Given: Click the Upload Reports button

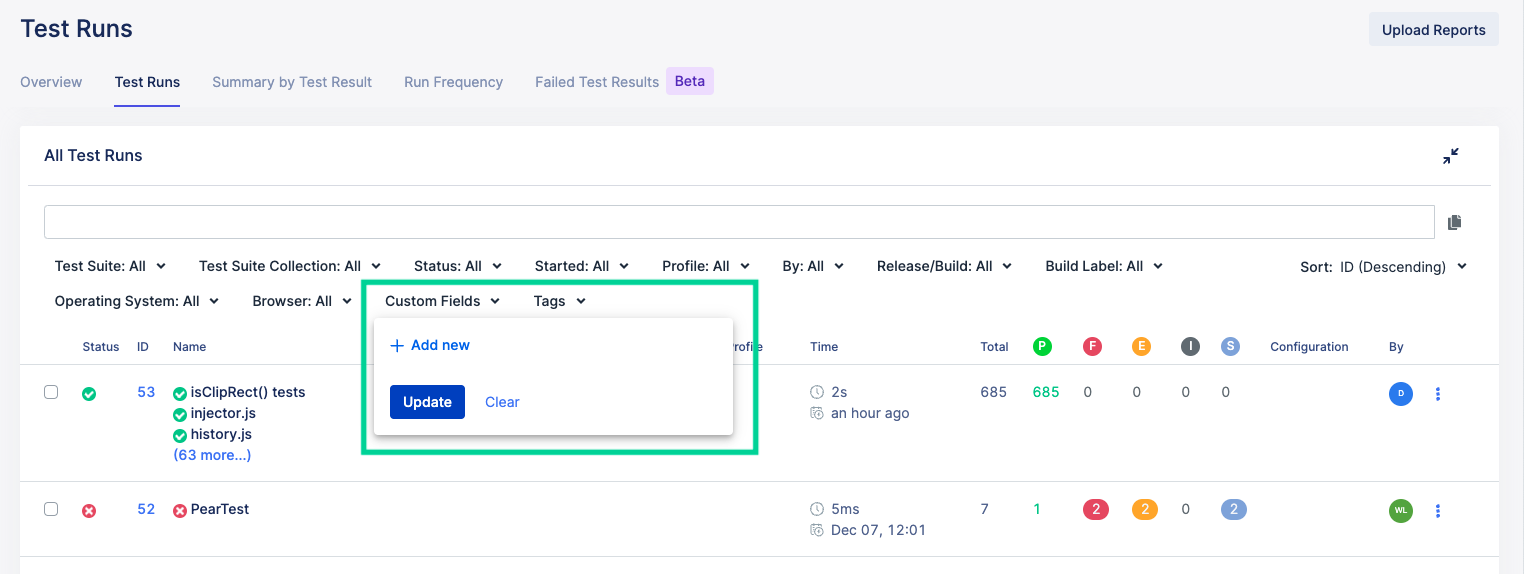Looking at the screenshot, I should tap(1433, 30).
